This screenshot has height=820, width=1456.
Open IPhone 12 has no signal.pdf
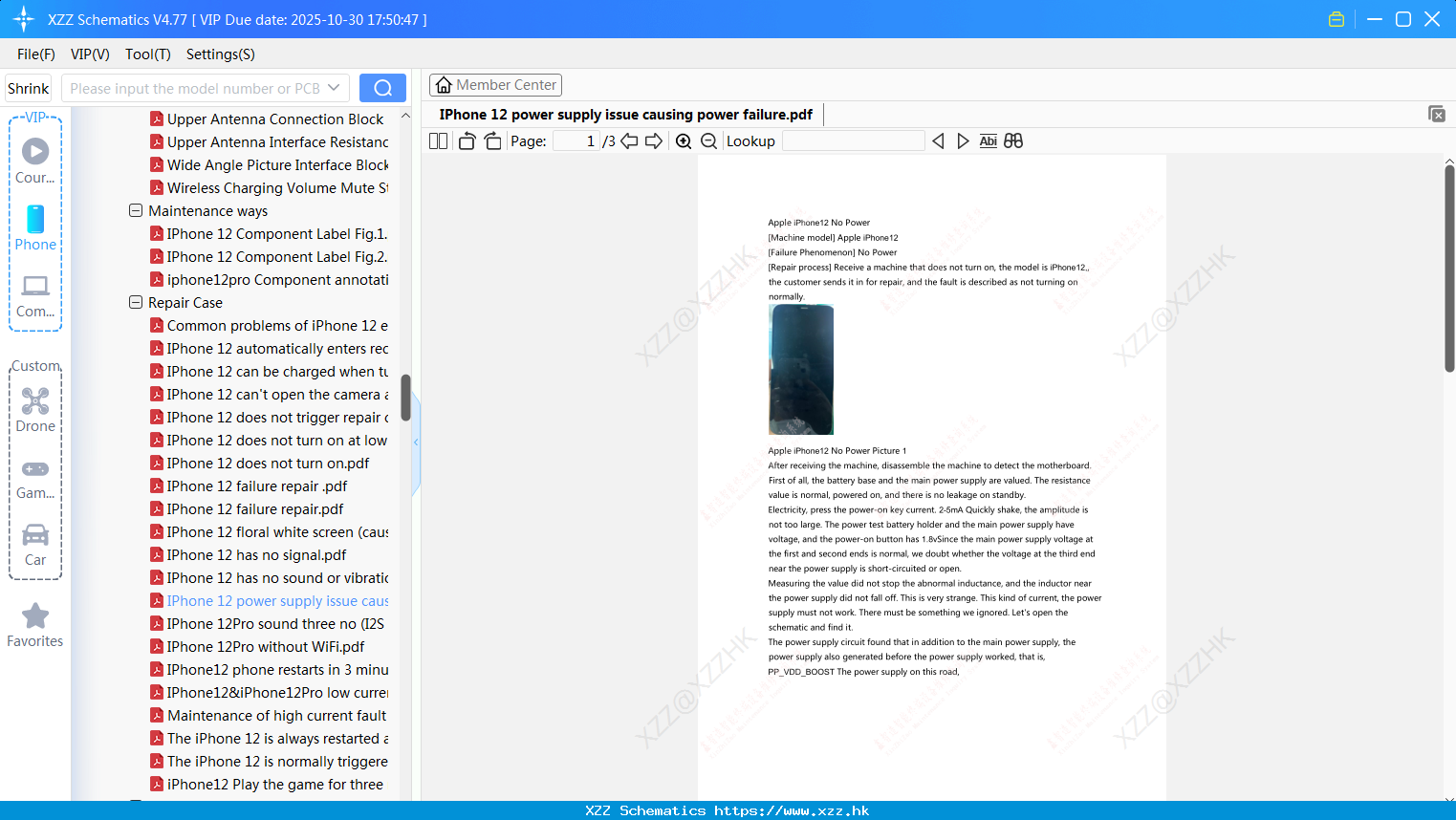point(249,554)
